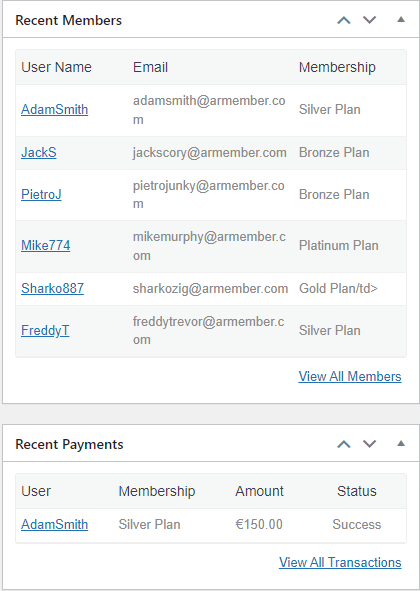Open JackS member profile link

tap(38, 153)
